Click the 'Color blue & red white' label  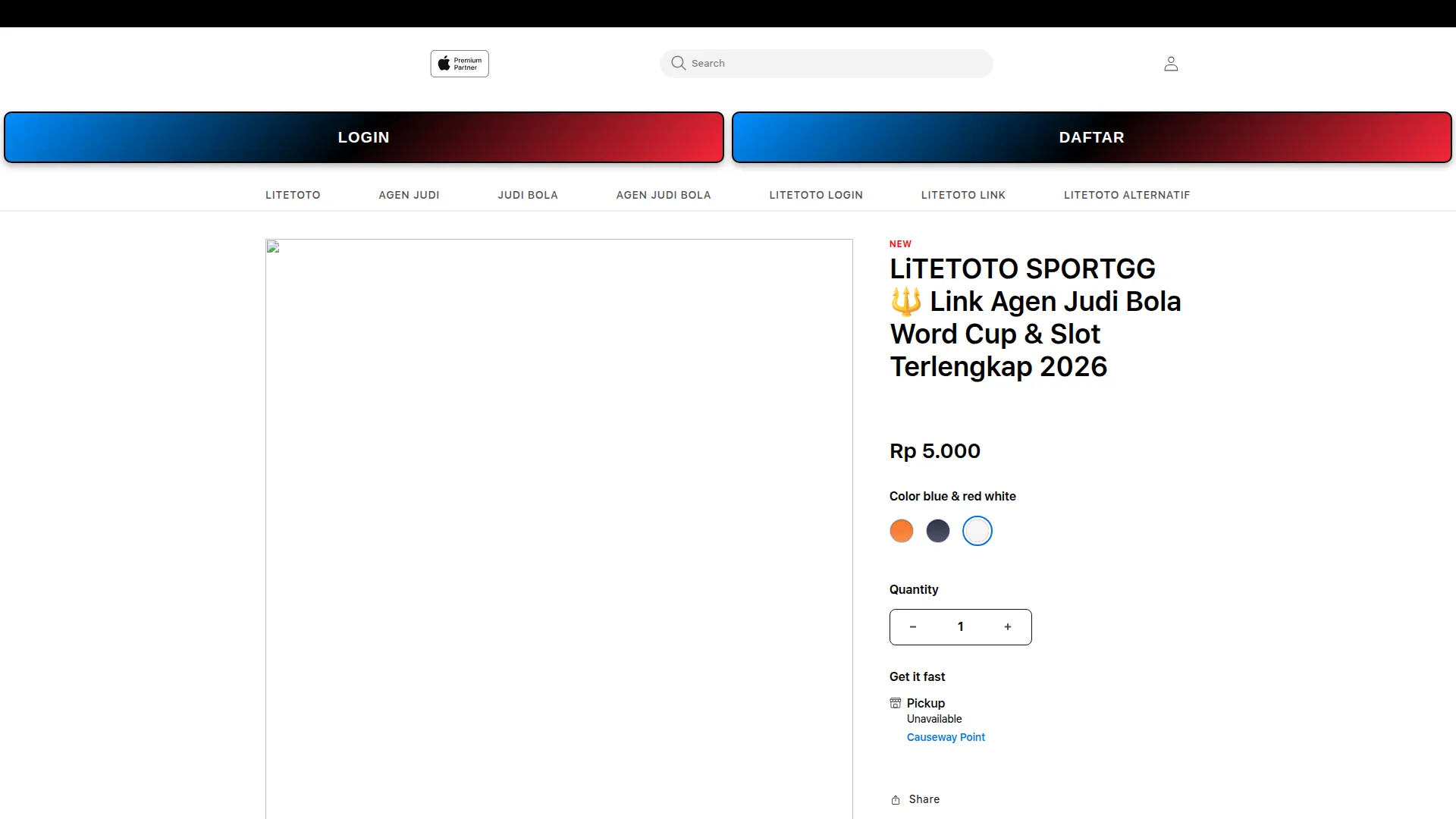pos(952,497)
